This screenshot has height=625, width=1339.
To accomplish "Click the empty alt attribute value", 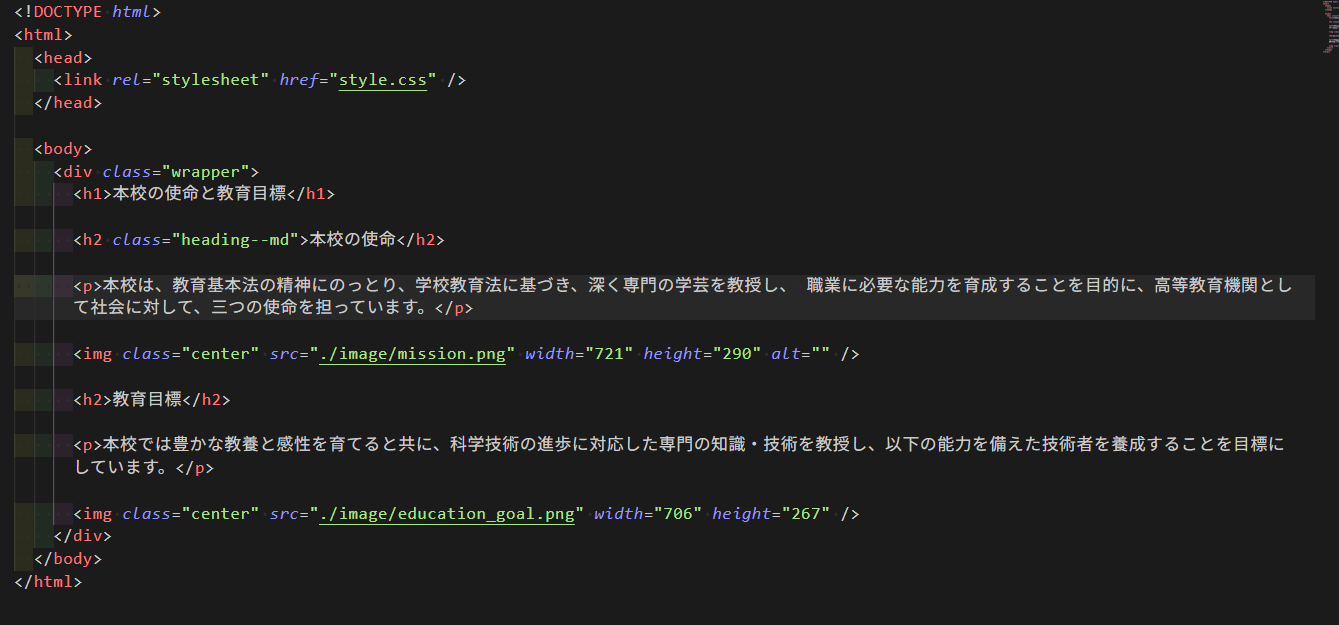I will pyautogui.click(x=822, y=354).
